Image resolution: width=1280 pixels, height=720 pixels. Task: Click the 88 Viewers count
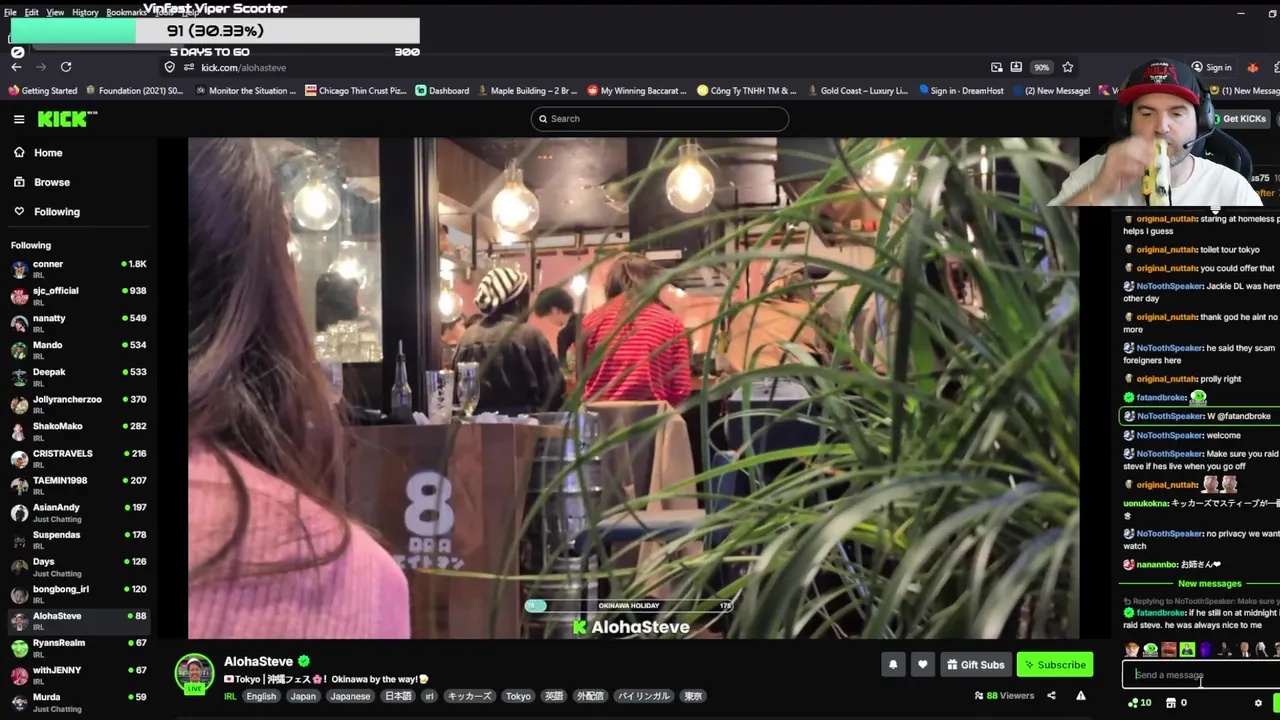point(1005,696)
